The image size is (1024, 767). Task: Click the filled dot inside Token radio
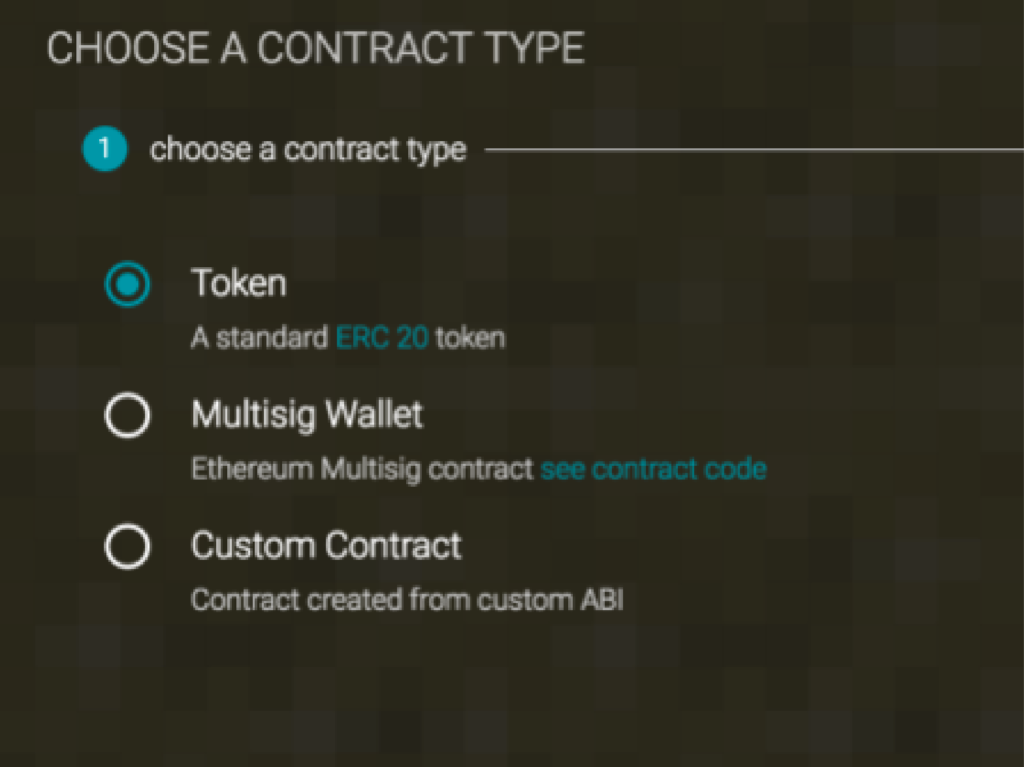pos(127,285)
